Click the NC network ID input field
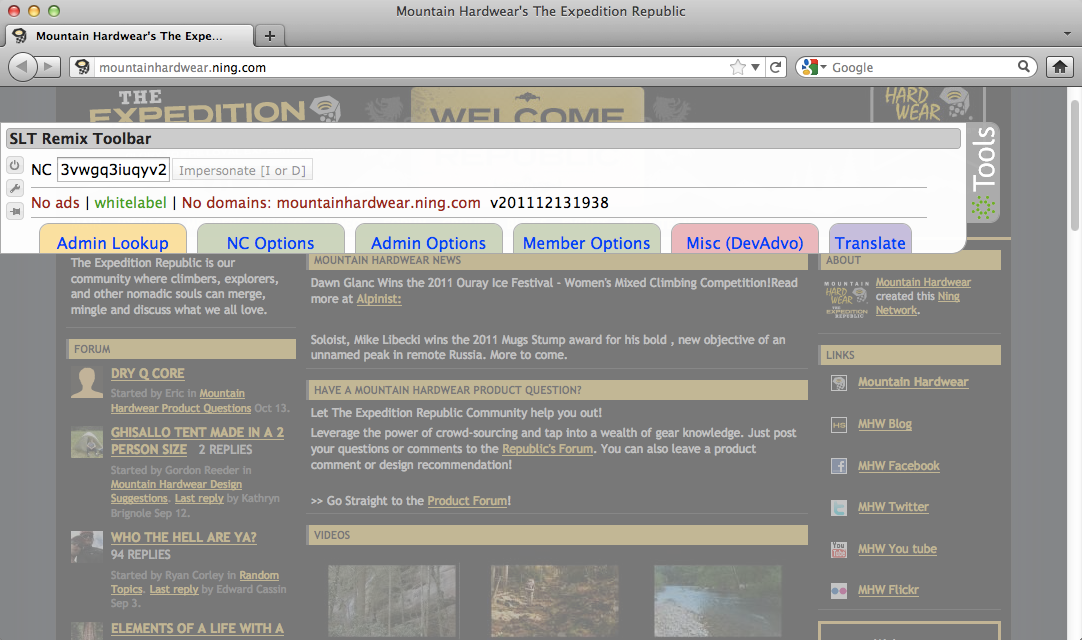 [x=113, y=170]
